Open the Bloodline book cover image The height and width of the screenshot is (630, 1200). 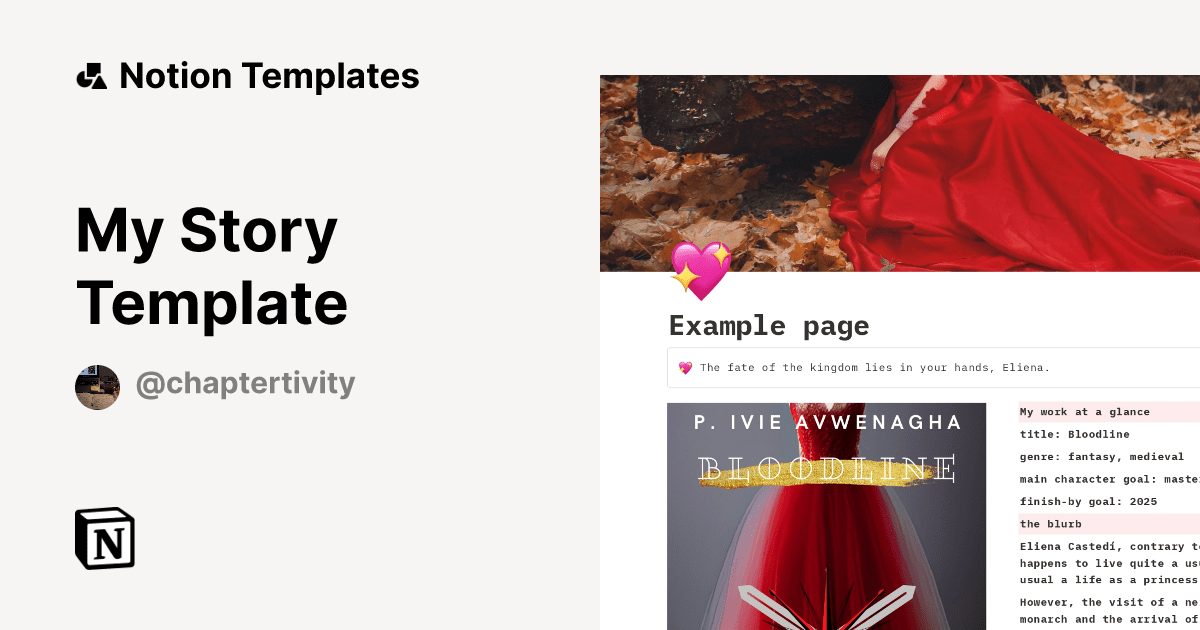827,516
